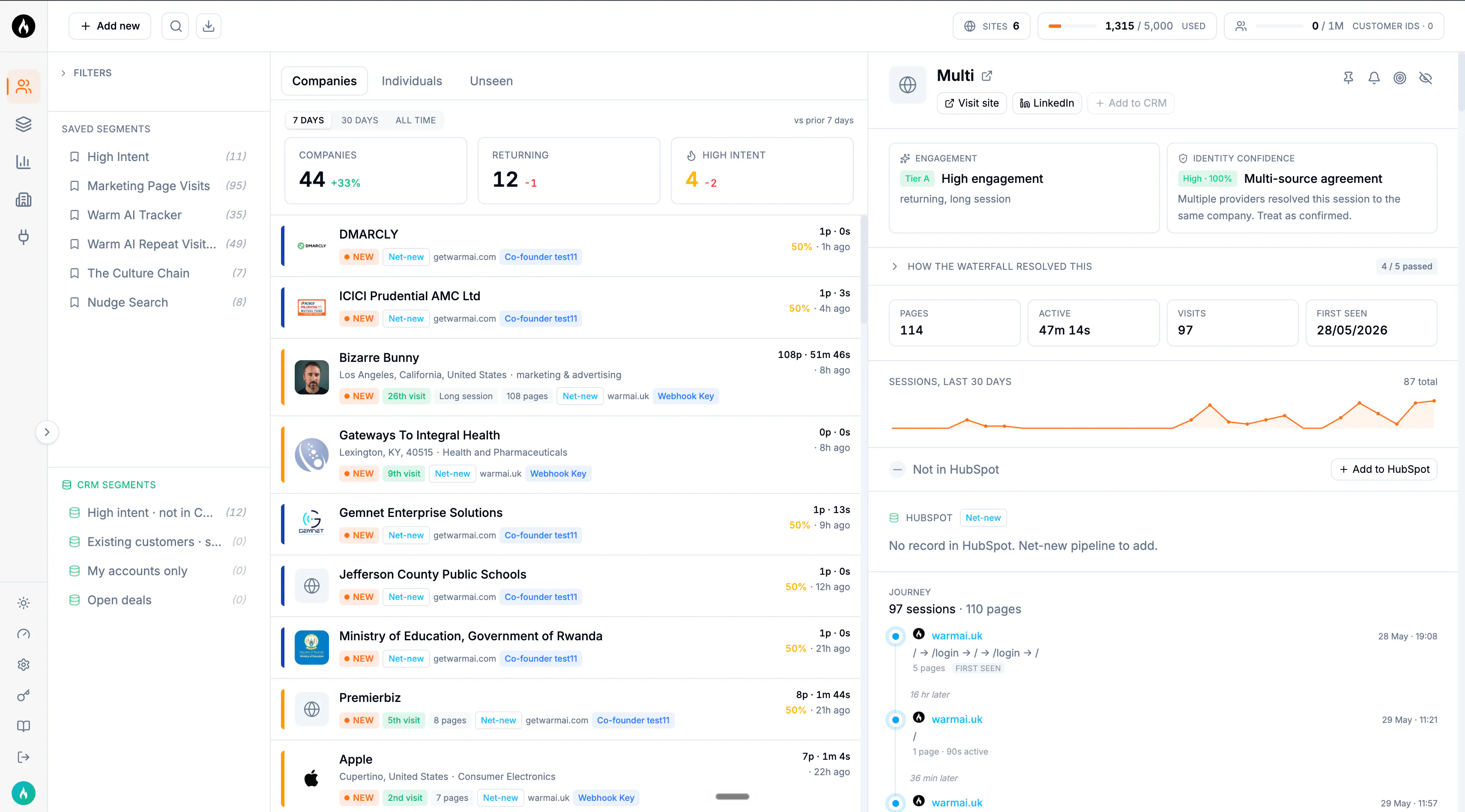Viewport: 1465px width, 812px height.
Task: Select the ALL TIME range
Action: tap(416, 120)
